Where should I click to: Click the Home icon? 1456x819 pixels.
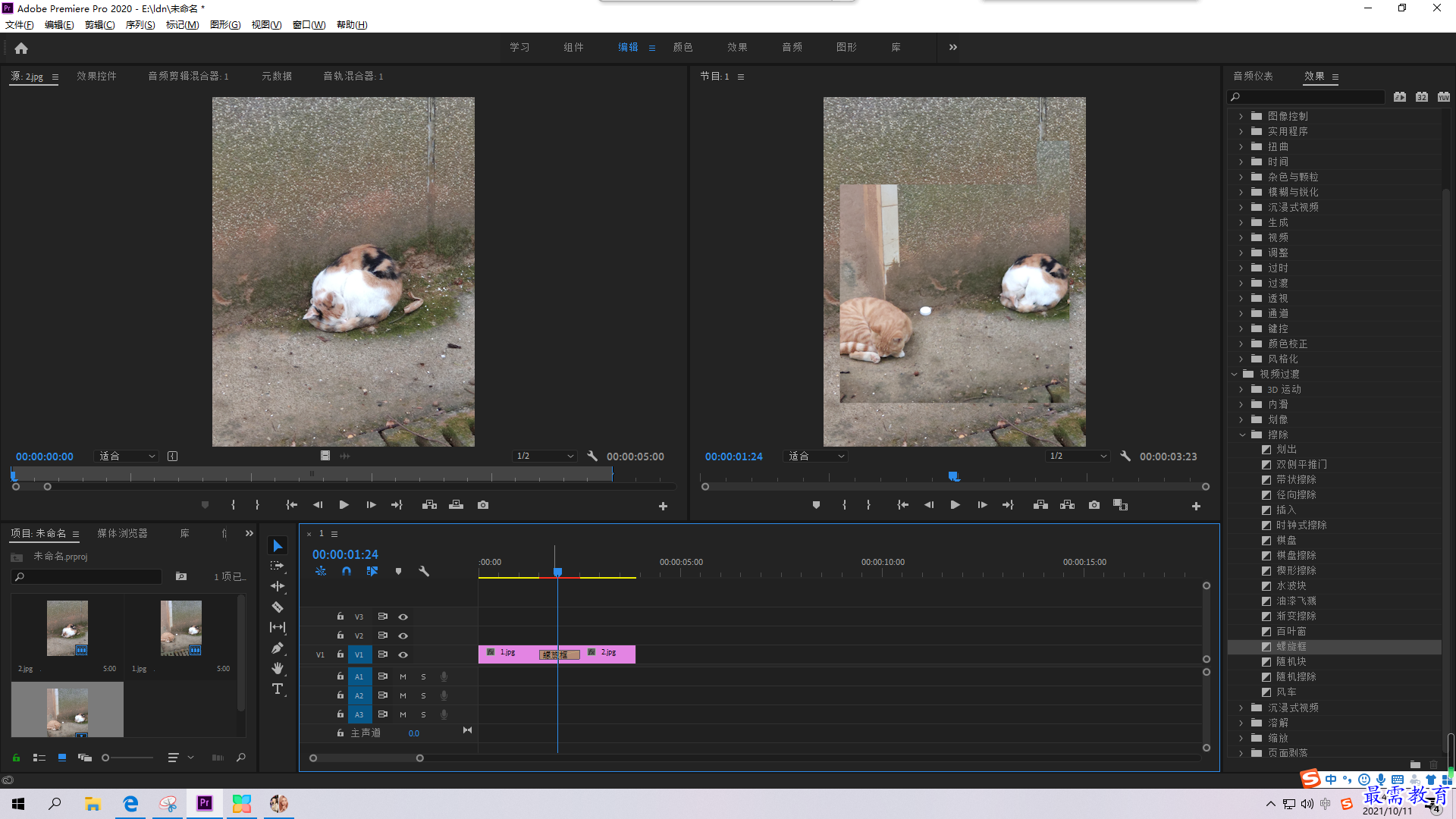(21, 48)
